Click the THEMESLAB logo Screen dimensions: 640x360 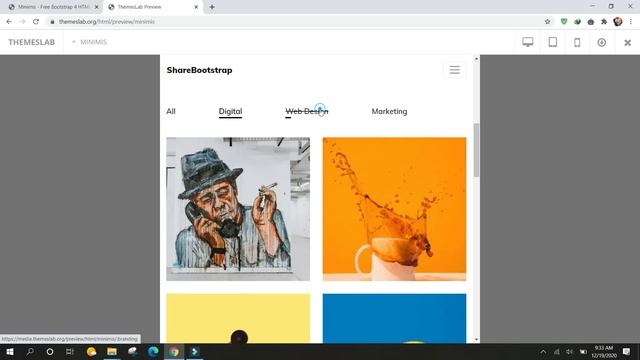click(31, 42)
